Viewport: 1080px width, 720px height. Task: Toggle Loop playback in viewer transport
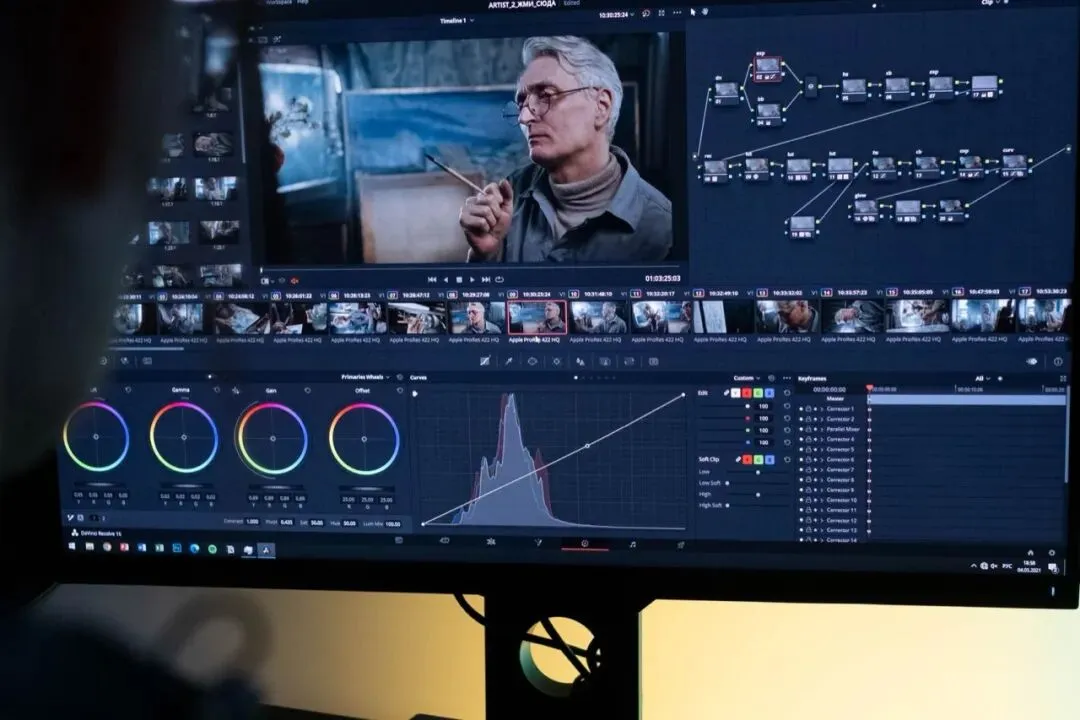pyautogui.click(x=499, y=280)
